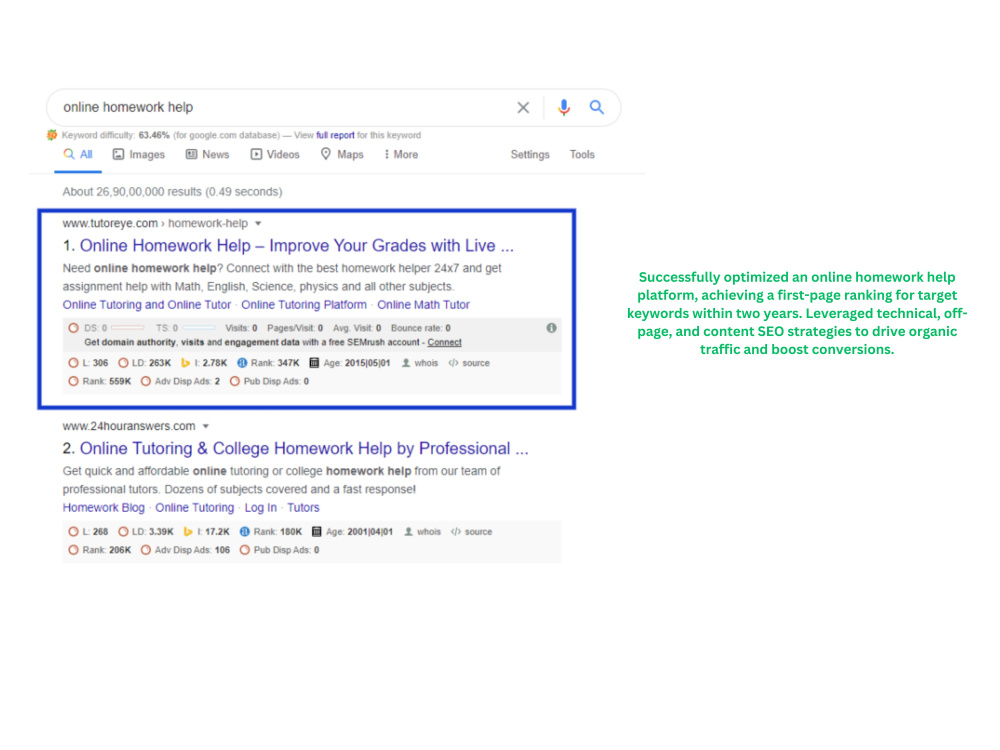The height and width of the screenshot is (750, 1000).
Task: Click the Keyword difficulty 63.46% text
Action: pos(115,135)
